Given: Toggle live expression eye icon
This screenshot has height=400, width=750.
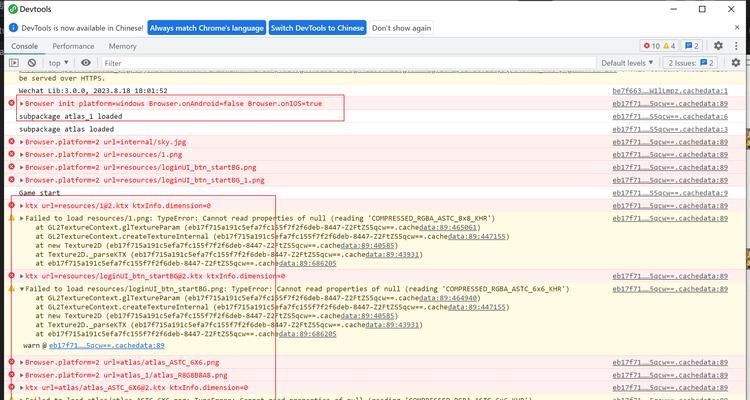Looking at the screenshot, I should (x=86, y=63).
